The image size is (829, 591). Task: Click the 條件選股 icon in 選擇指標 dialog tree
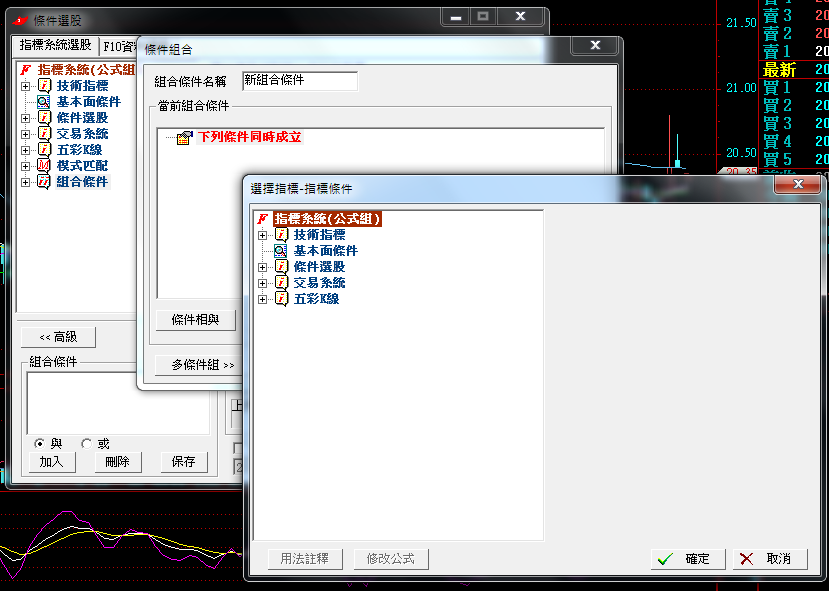point(281,267)
